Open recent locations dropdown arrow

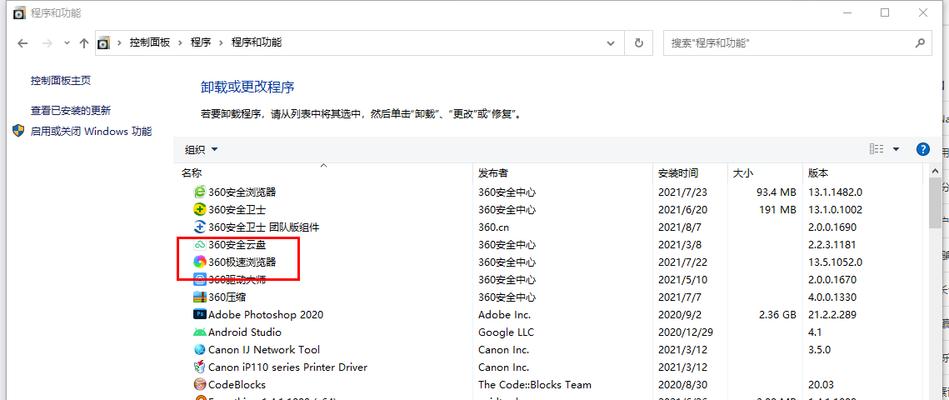point(67,43)
